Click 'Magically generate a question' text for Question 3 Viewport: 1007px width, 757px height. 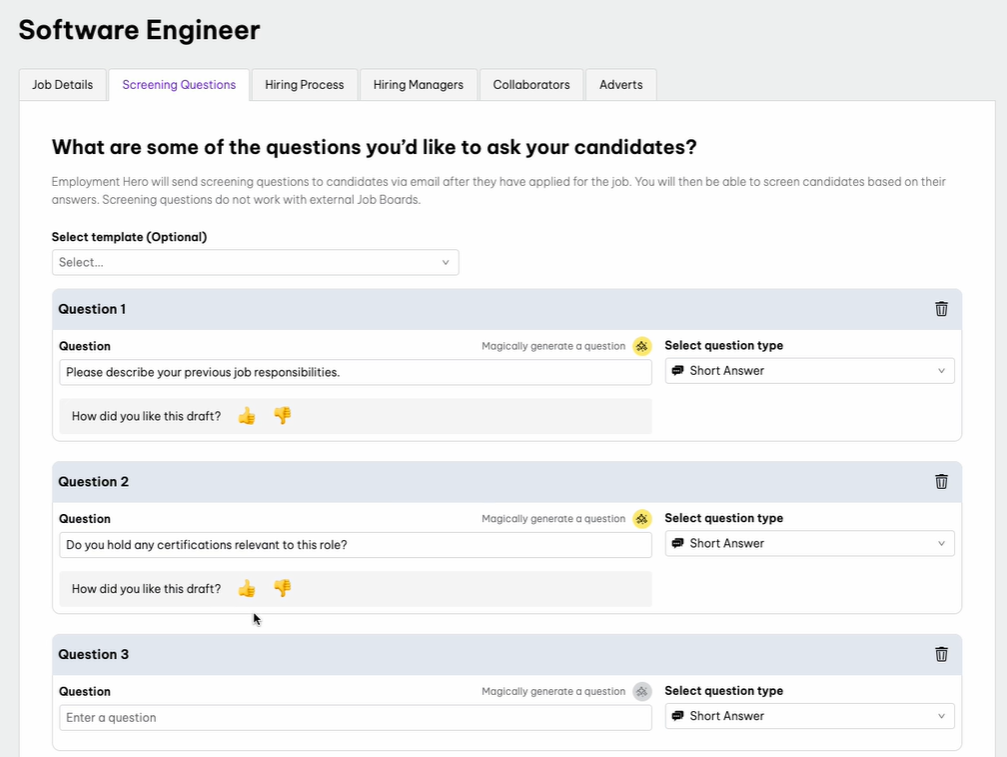554,692
